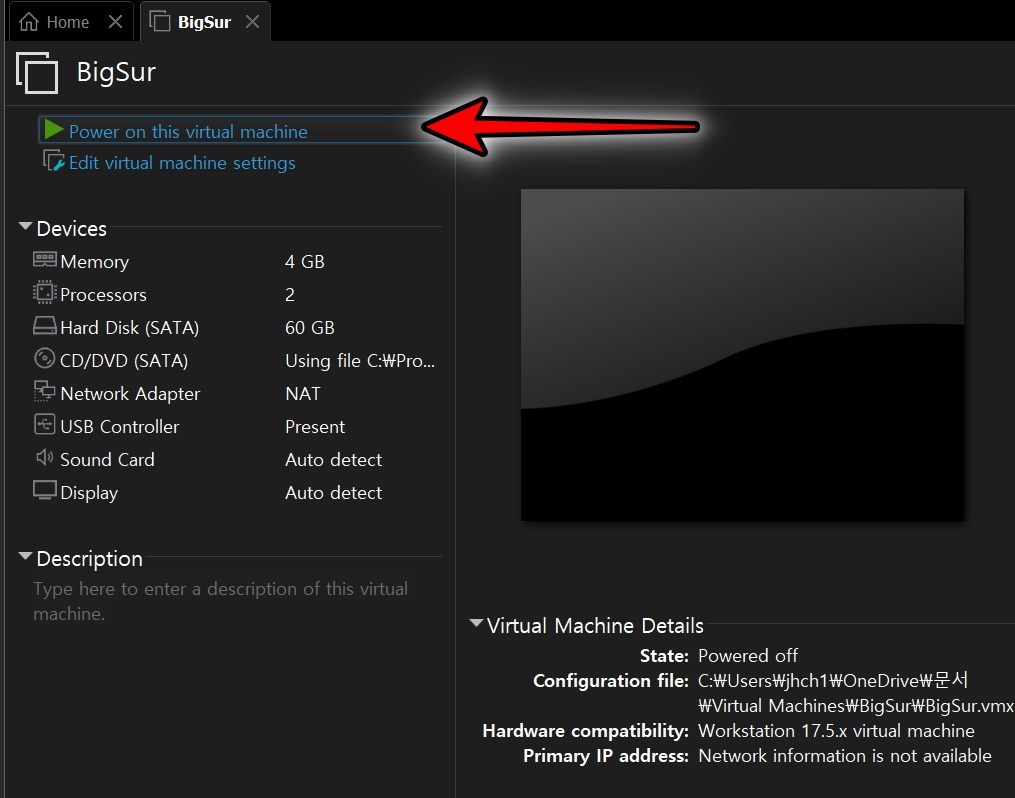This screenshot has height=798, width=1015.
Task: Select the Memory device row
Action: pos(233,261)
